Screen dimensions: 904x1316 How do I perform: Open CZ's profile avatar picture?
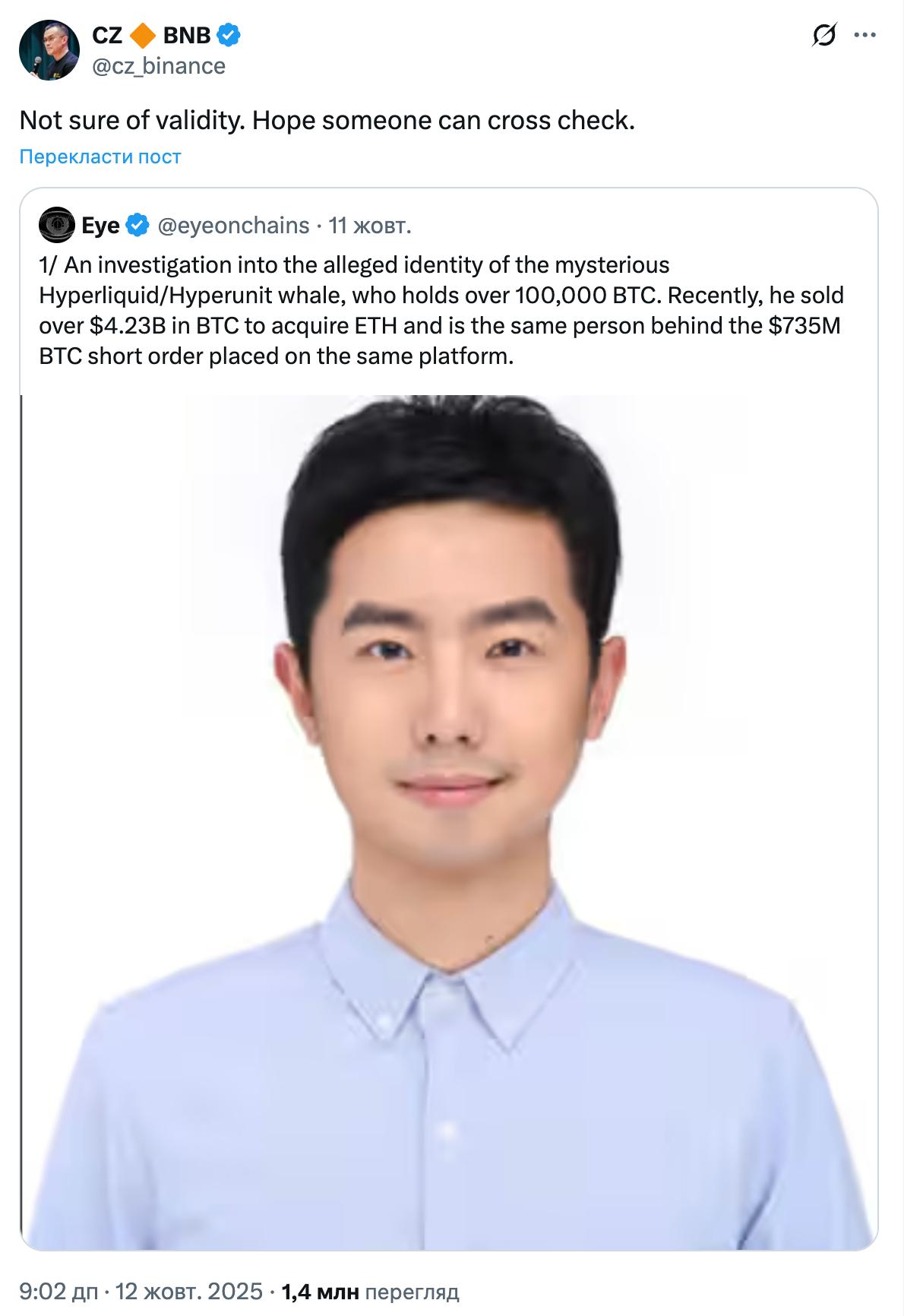(x=49, y=50)
